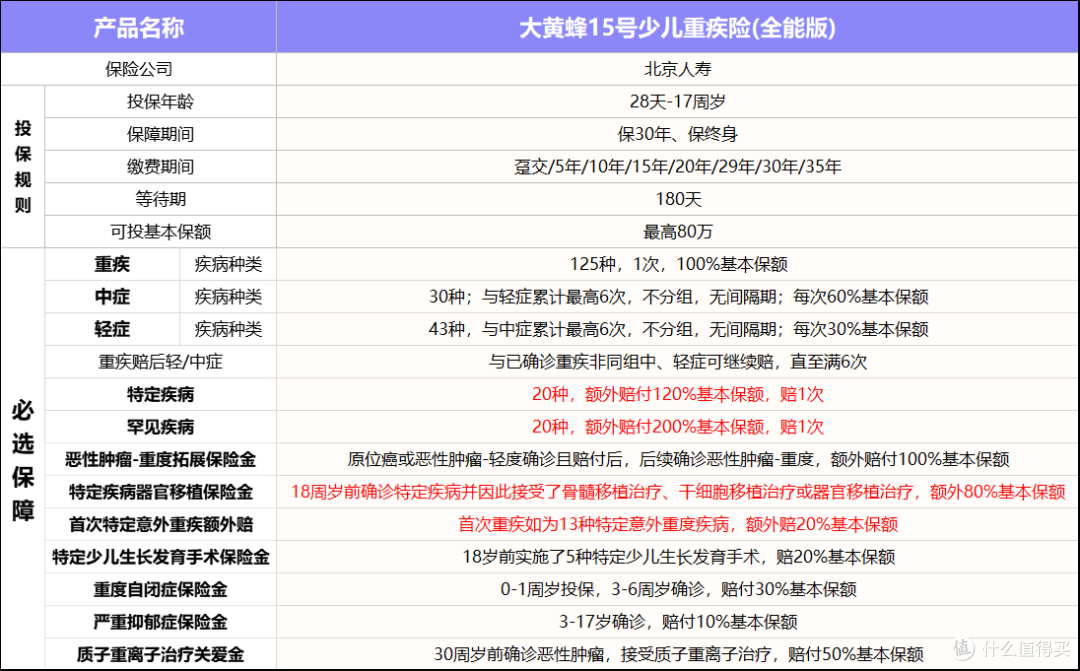1080x671 pixels.
Task: Select the 30种 每次60%基本保额 value
Action: (678, 296)
